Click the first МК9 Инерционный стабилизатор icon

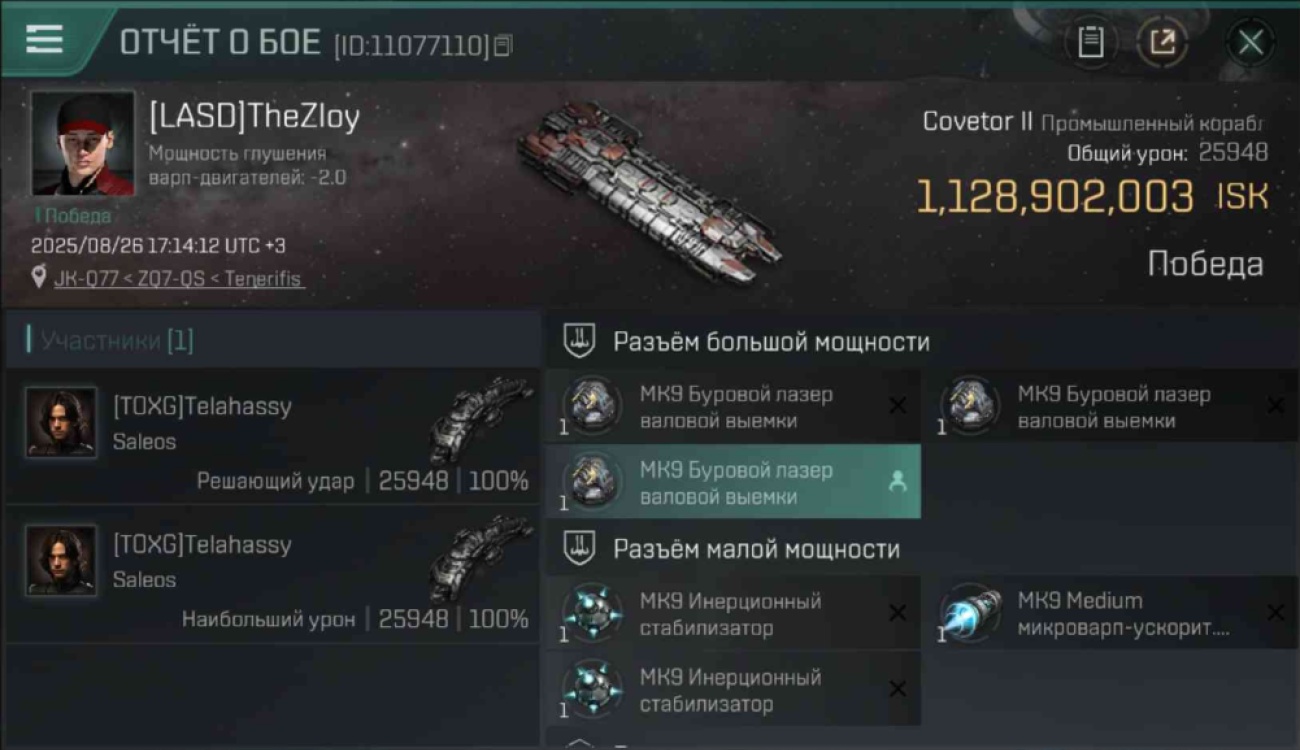(591, 612)
